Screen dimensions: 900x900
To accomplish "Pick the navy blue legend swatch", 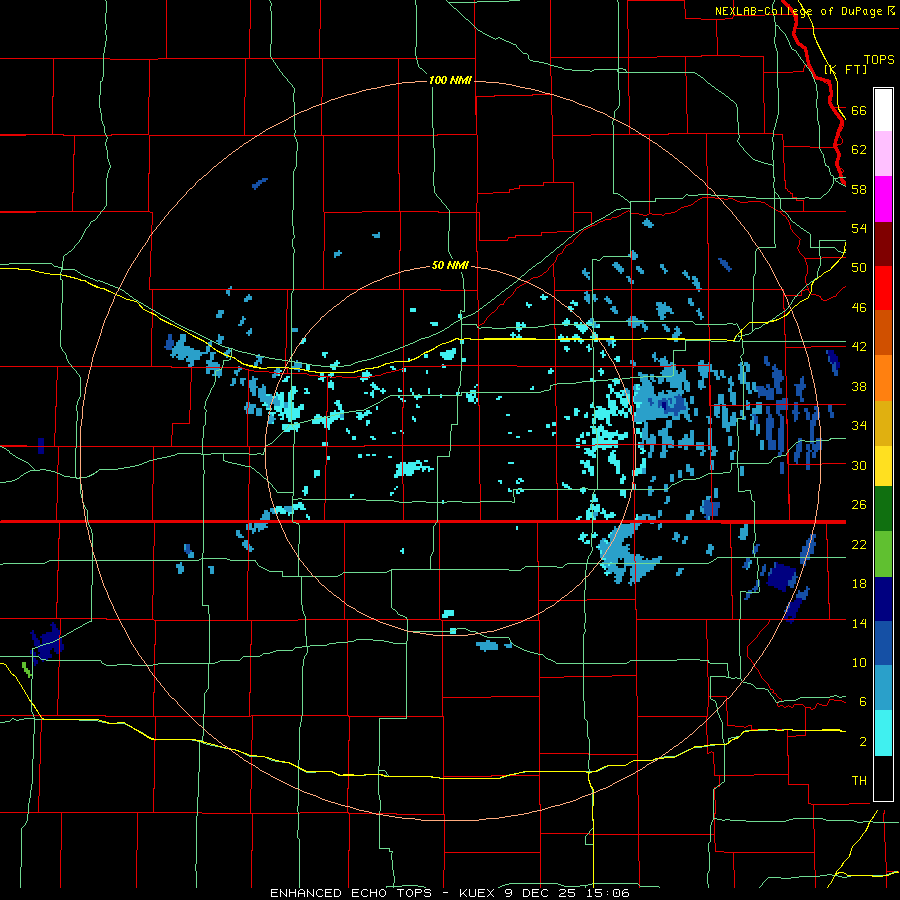I will point(883,599).
